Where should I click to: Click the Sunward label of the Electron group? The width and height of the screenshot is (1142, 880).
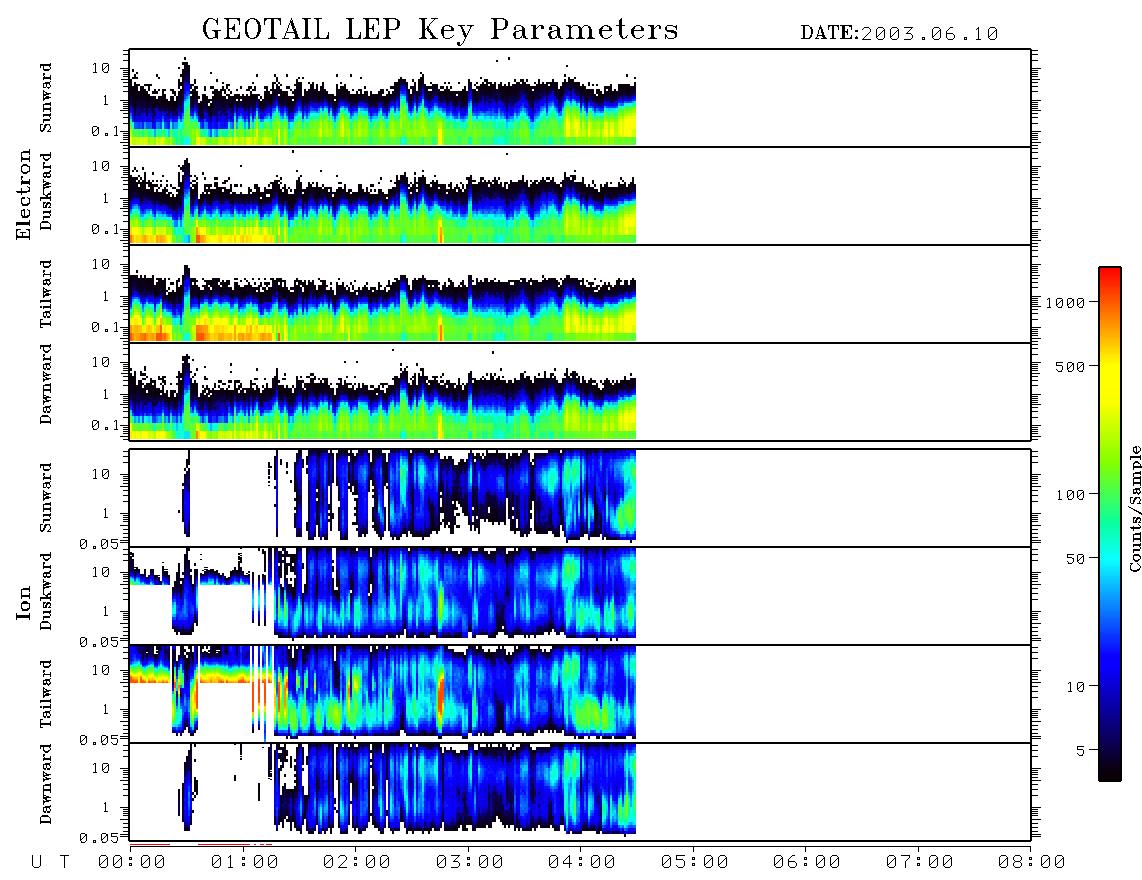tap(46, 98)
